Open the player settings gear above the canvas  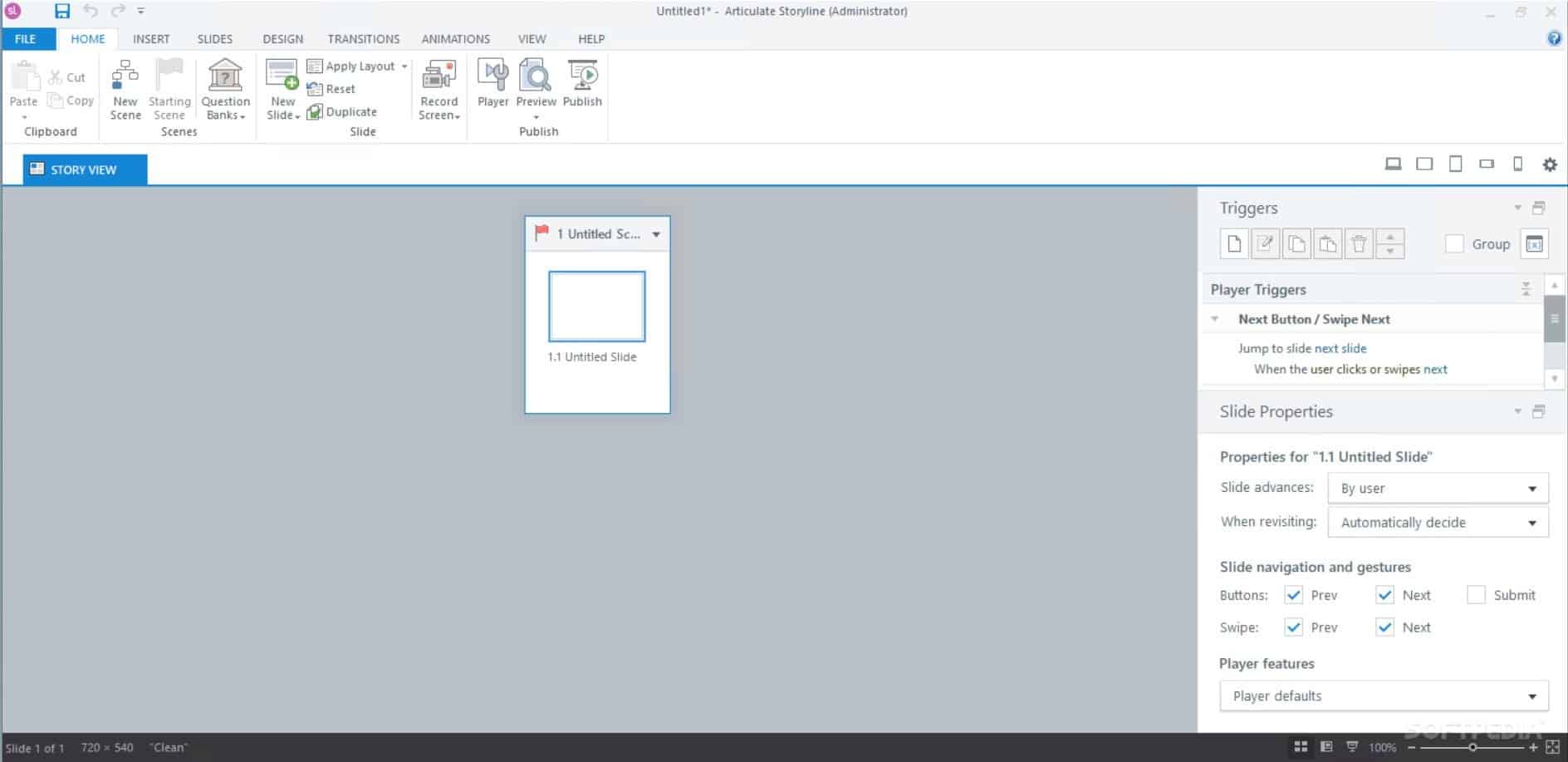pos(1550,165)
